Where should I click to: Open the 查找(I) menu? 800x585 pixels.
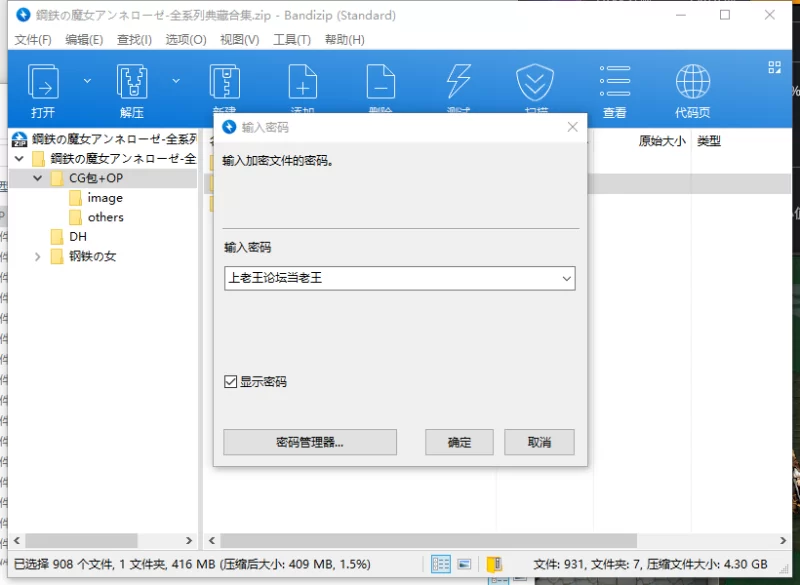pos(134,40)
